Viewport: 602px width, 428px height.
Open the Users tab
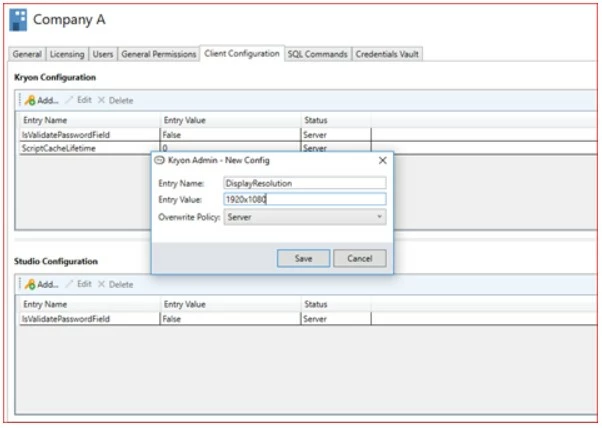click(103, 54)
